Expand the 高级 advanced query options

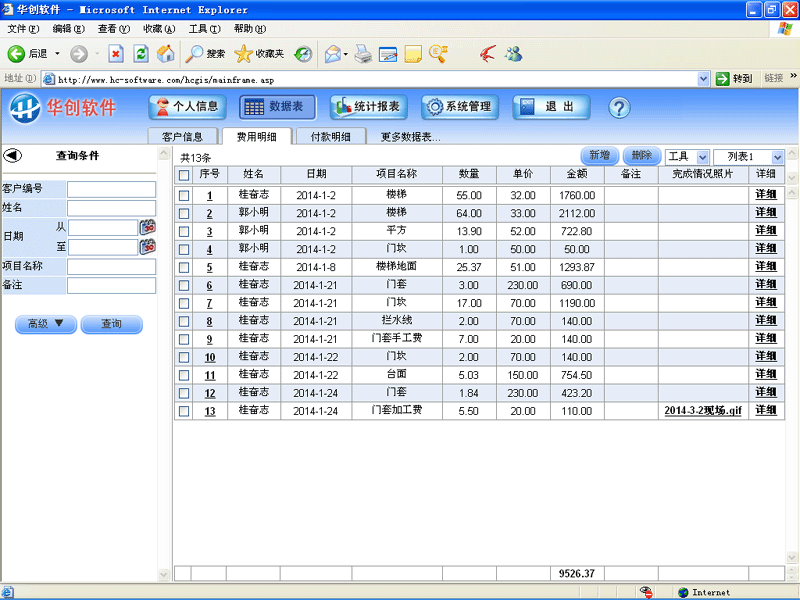tap(46, 324)
